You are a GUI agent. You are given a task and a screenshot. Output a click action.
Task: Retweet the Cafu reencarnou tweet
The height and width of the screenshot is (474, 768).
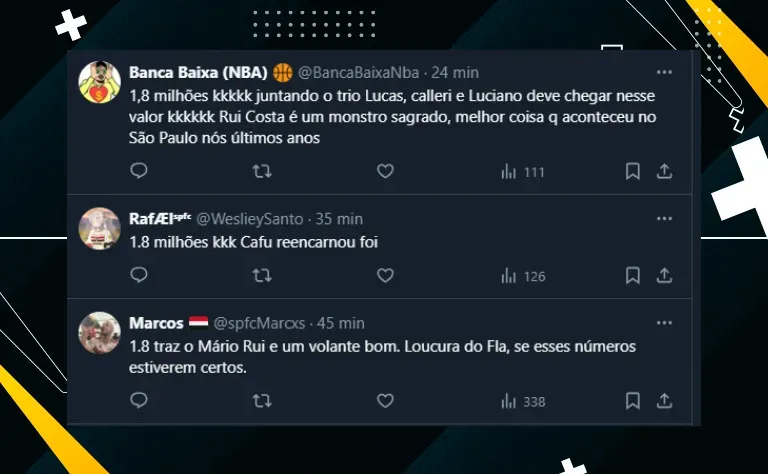[x=262, y=275]
